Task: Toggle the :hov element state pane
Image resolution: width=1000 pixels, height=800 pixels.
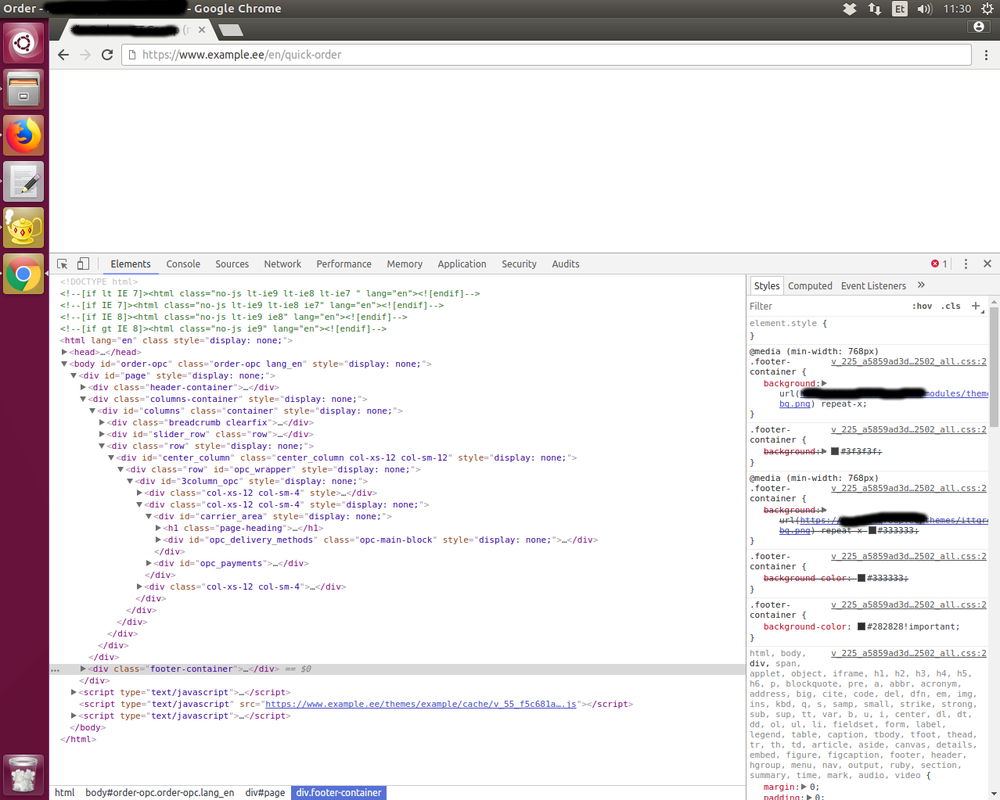Action: pos(921,306)
